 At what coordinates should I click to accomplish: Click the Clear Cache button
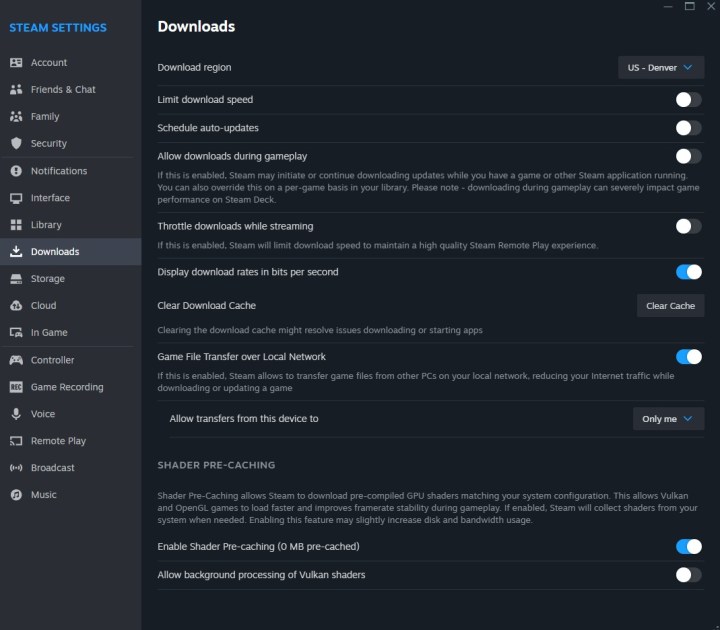670,306
